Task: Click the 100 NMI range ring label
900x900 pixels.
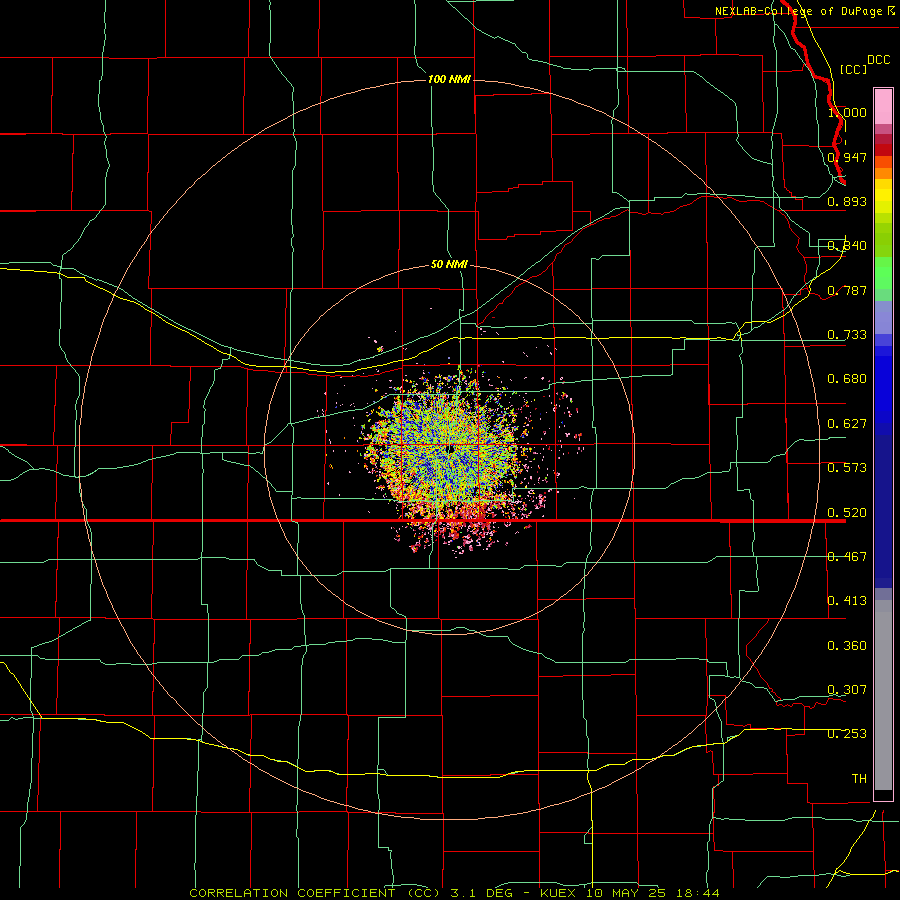Action: coord(449,79)
